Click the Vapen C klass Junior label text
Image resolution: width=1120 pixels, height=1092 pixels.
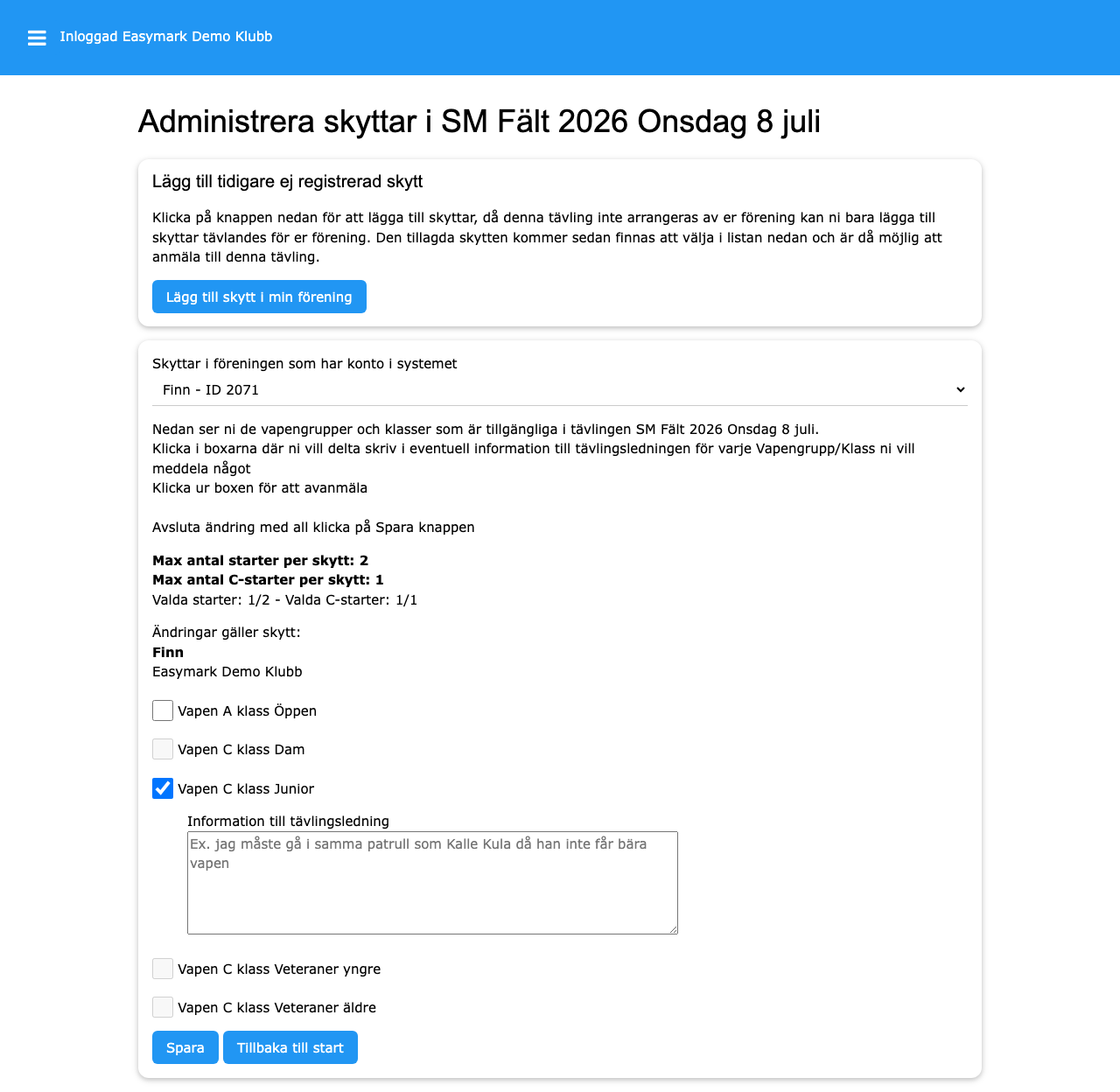coord(245,789)
